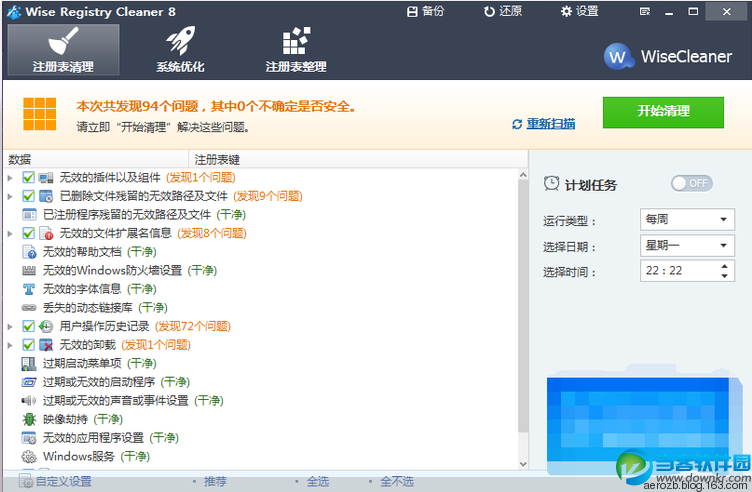Expand the 无效的插件以及组件 tree row
The width and height of the screenshot is (752, 492).
pos(10,178)
